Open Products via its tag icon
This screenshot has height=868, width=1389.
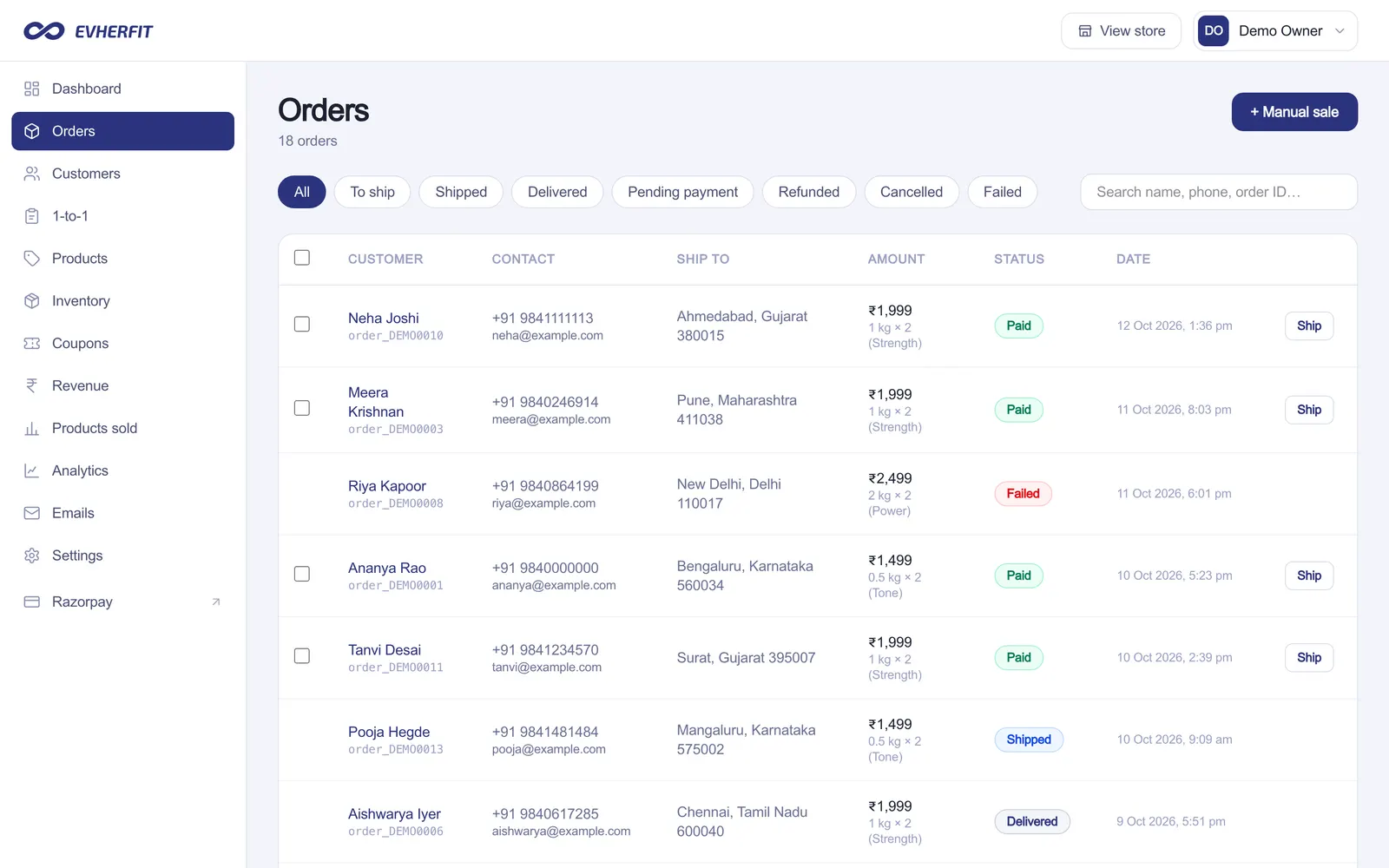click(32, 259)
